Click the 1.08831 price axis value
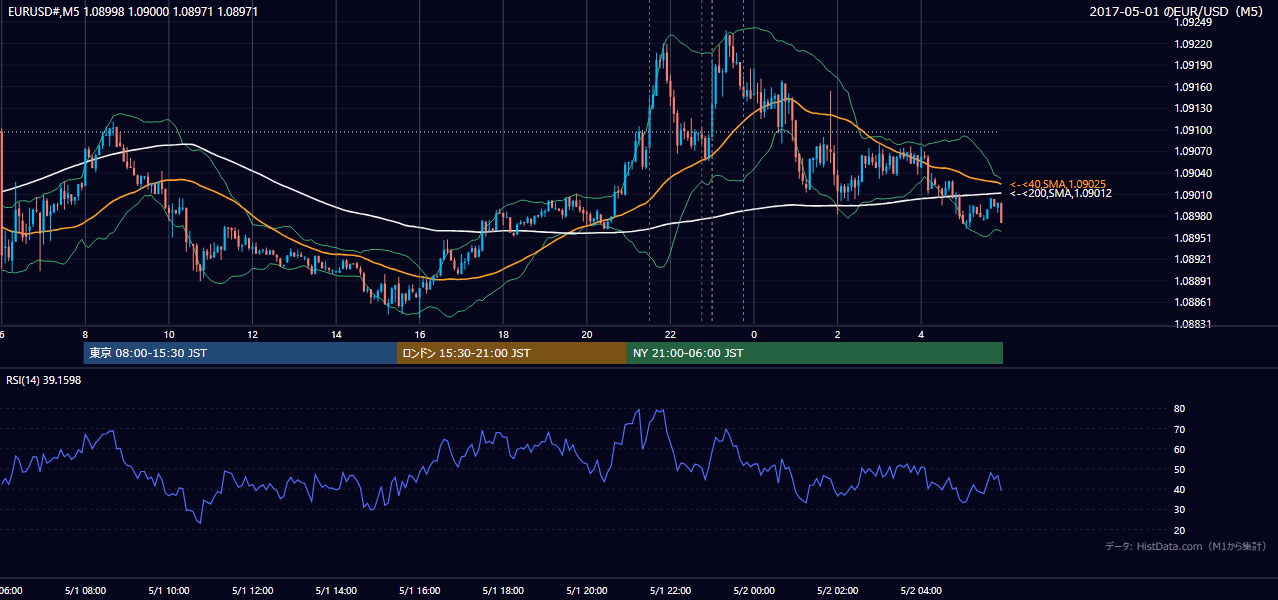The image size is (1278, 600). pyautogui.click(x=1194, y=324)
